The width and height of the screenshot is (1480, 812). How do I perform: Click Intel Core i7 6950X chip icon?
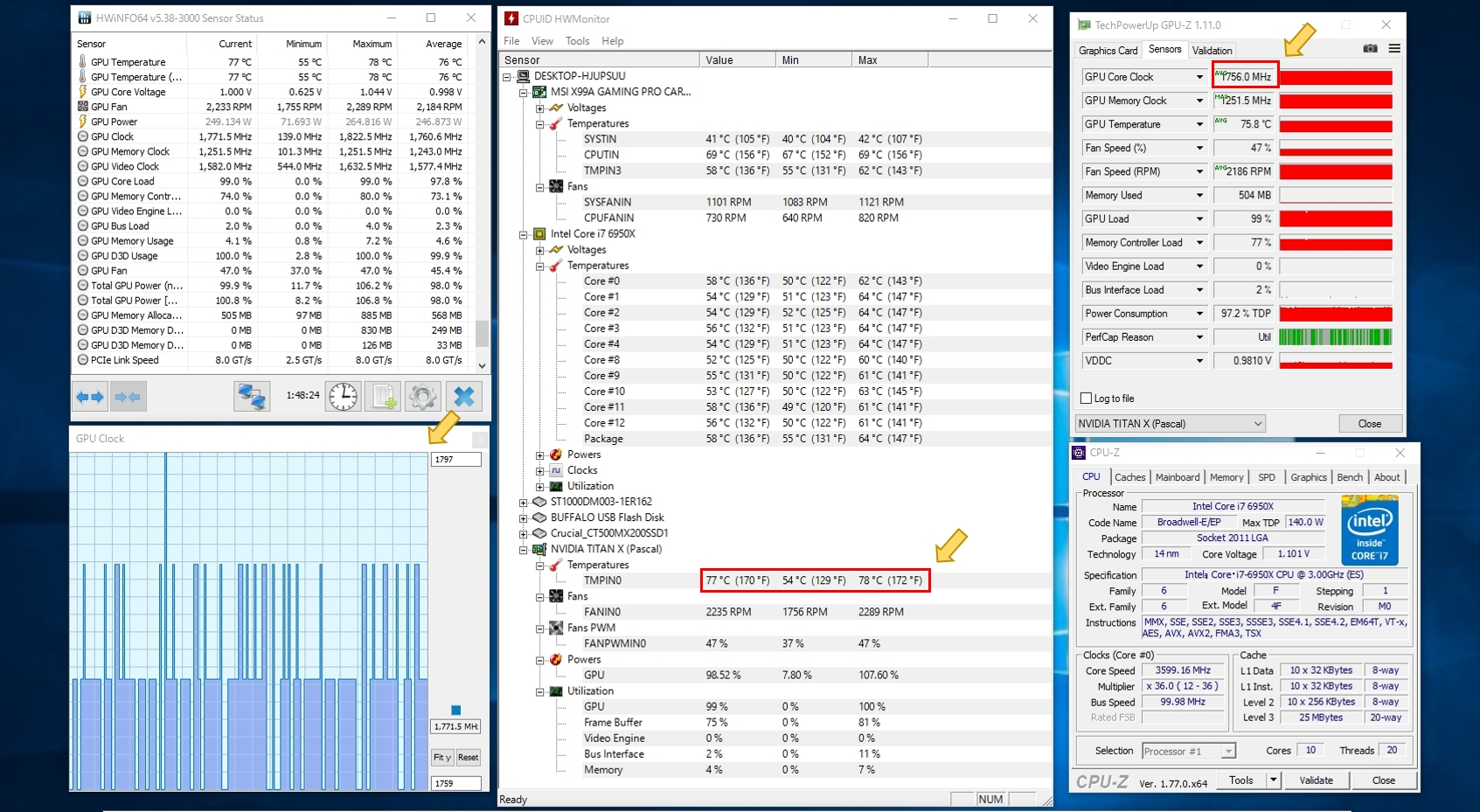[539, 234]
